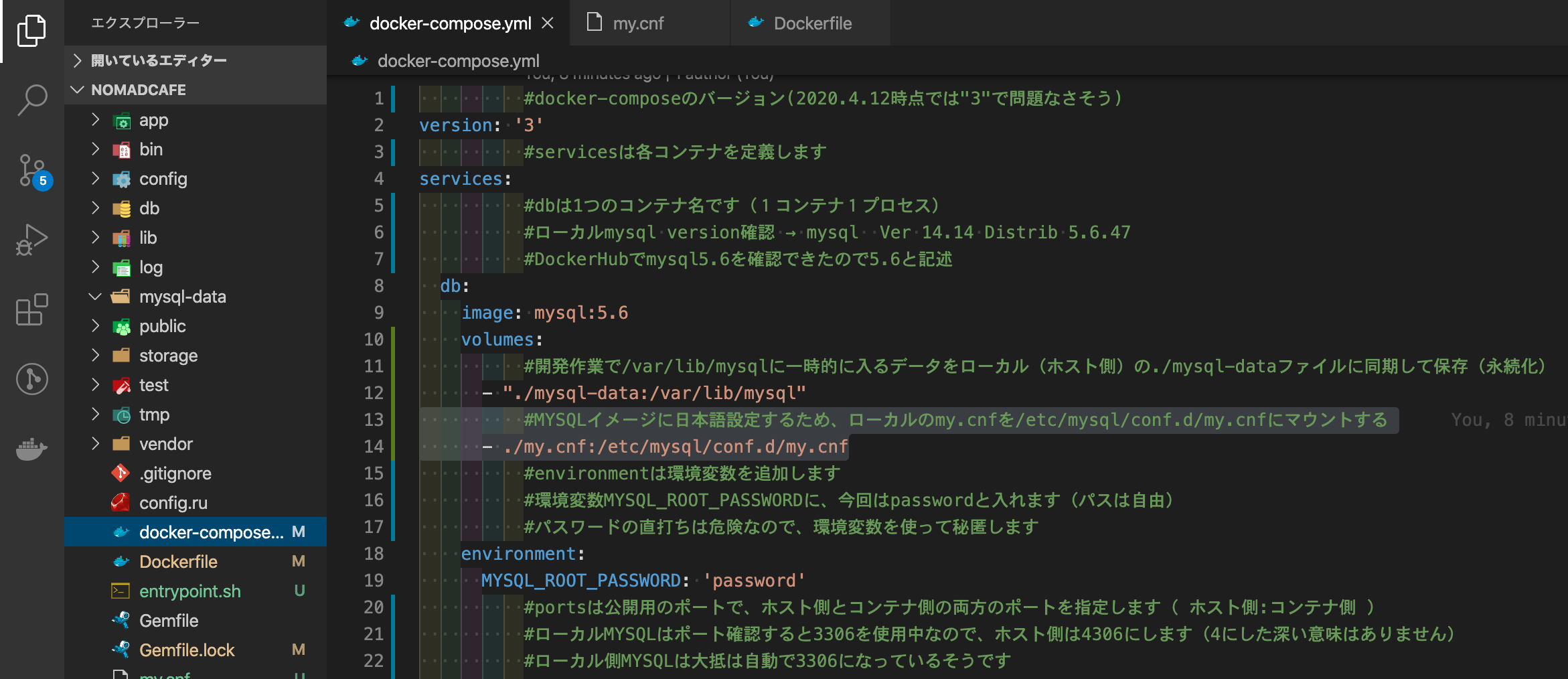Click the lib folder icon
1568x679 pixels.
pyautogui.click(x=121, y=238)
